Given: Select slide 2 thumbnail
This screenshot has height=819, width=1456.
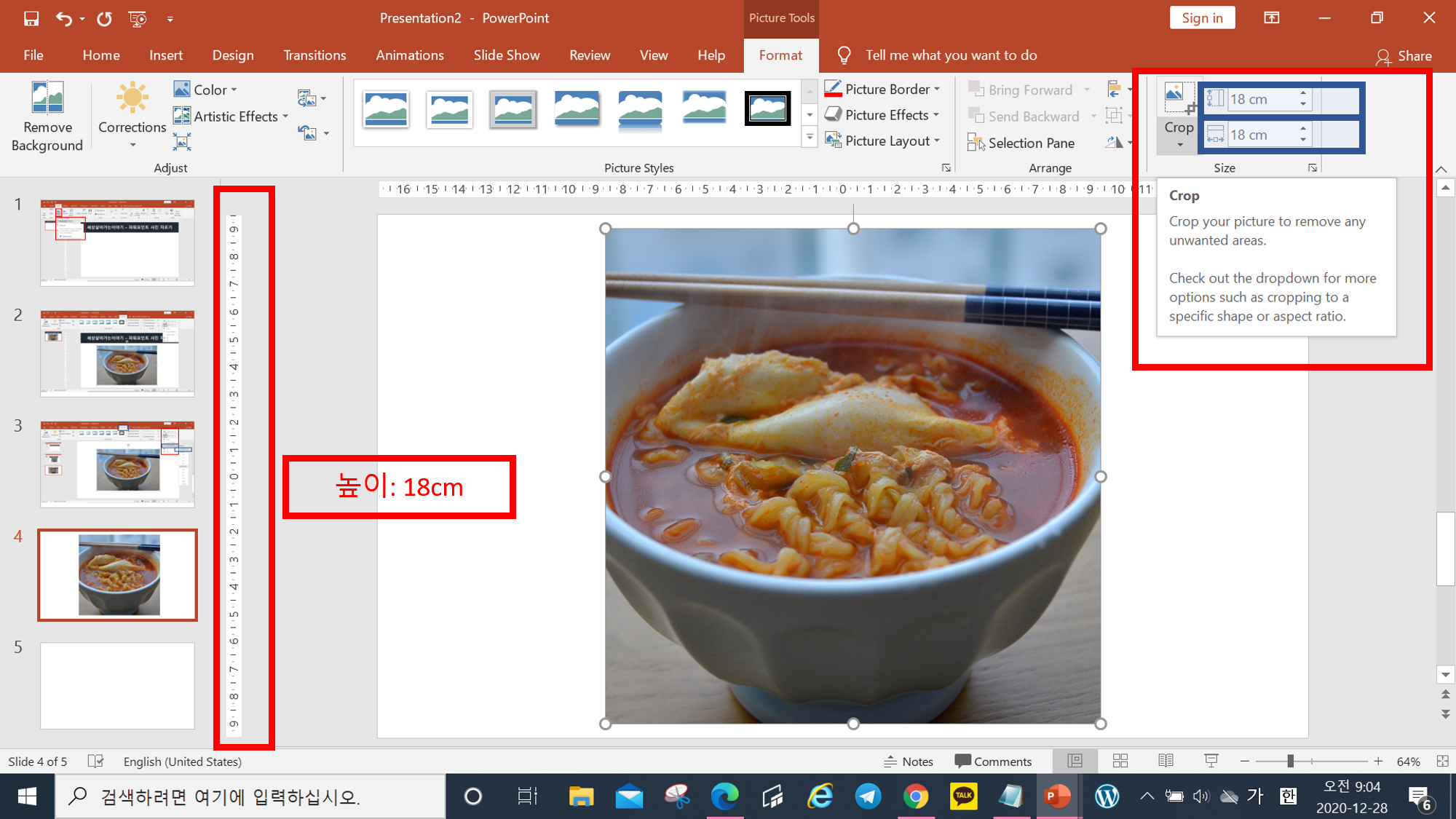Looking at the screenshot, I should 117,353.
